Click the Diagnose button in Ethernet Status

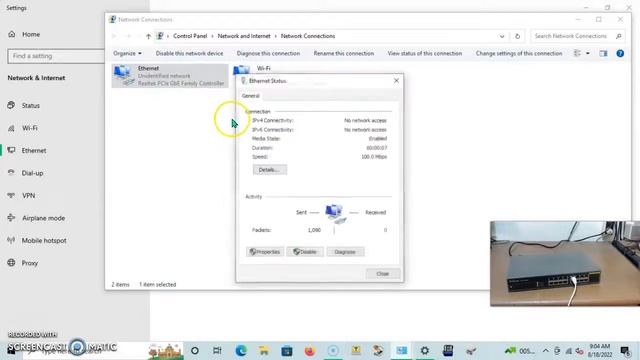345,252
